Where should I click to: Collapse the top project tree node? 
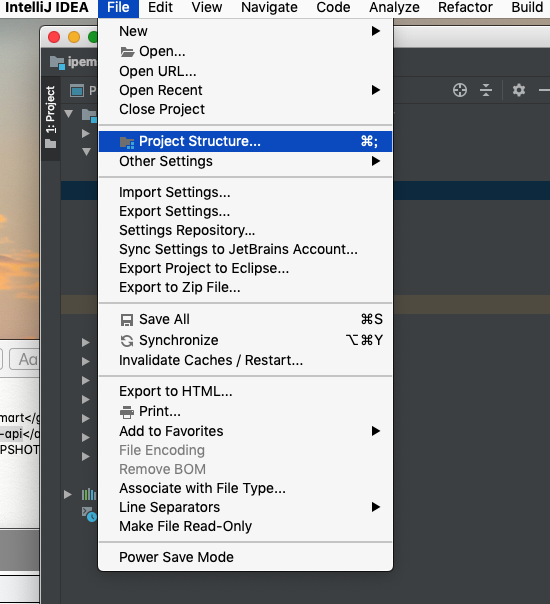pyautogui.click(x=69, y=114)
